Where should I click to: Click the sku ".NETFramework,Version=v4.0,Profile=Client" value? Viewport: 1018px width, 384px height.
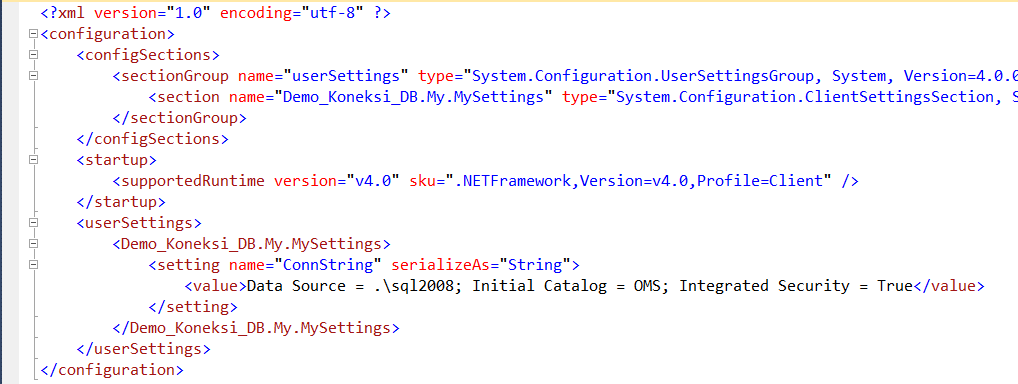tap(639, 181)
